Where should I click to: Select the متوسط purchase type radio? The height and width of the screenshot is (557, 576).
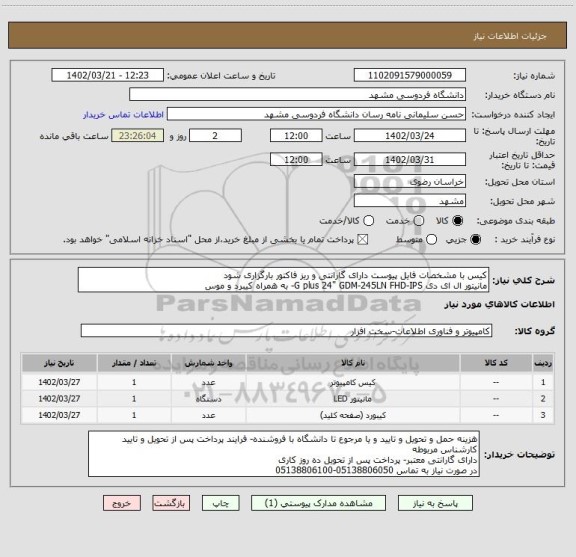[x=431, y=240]
